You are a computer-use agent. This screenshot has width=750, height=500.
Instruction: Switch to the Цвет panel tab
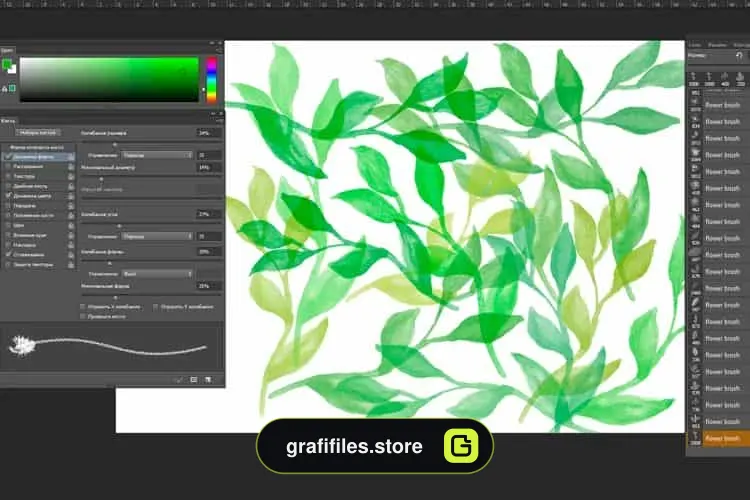tap(7, 50)
